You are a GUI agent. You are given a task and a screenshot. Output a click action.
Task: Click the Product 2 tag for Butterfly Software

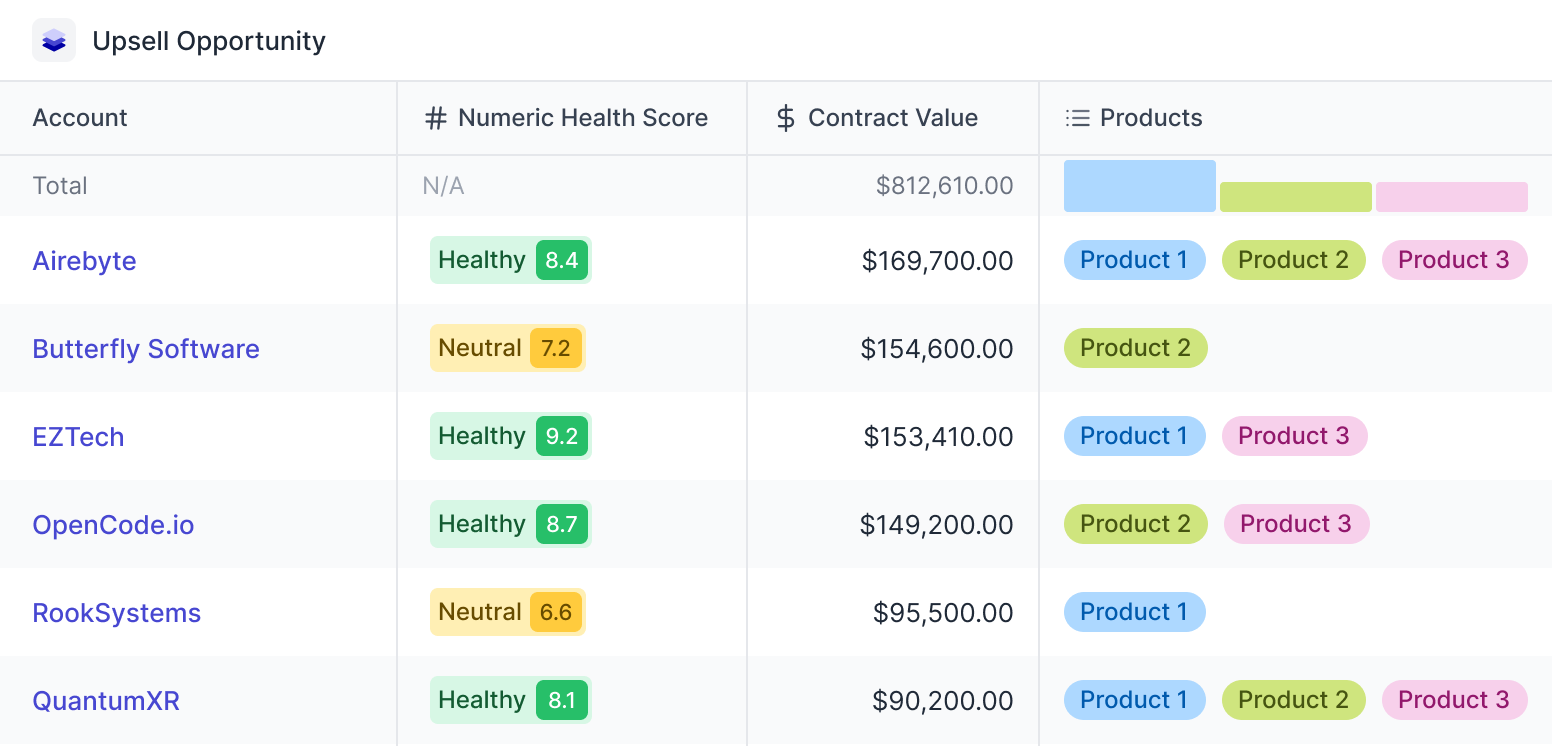tap(1135, 348)
